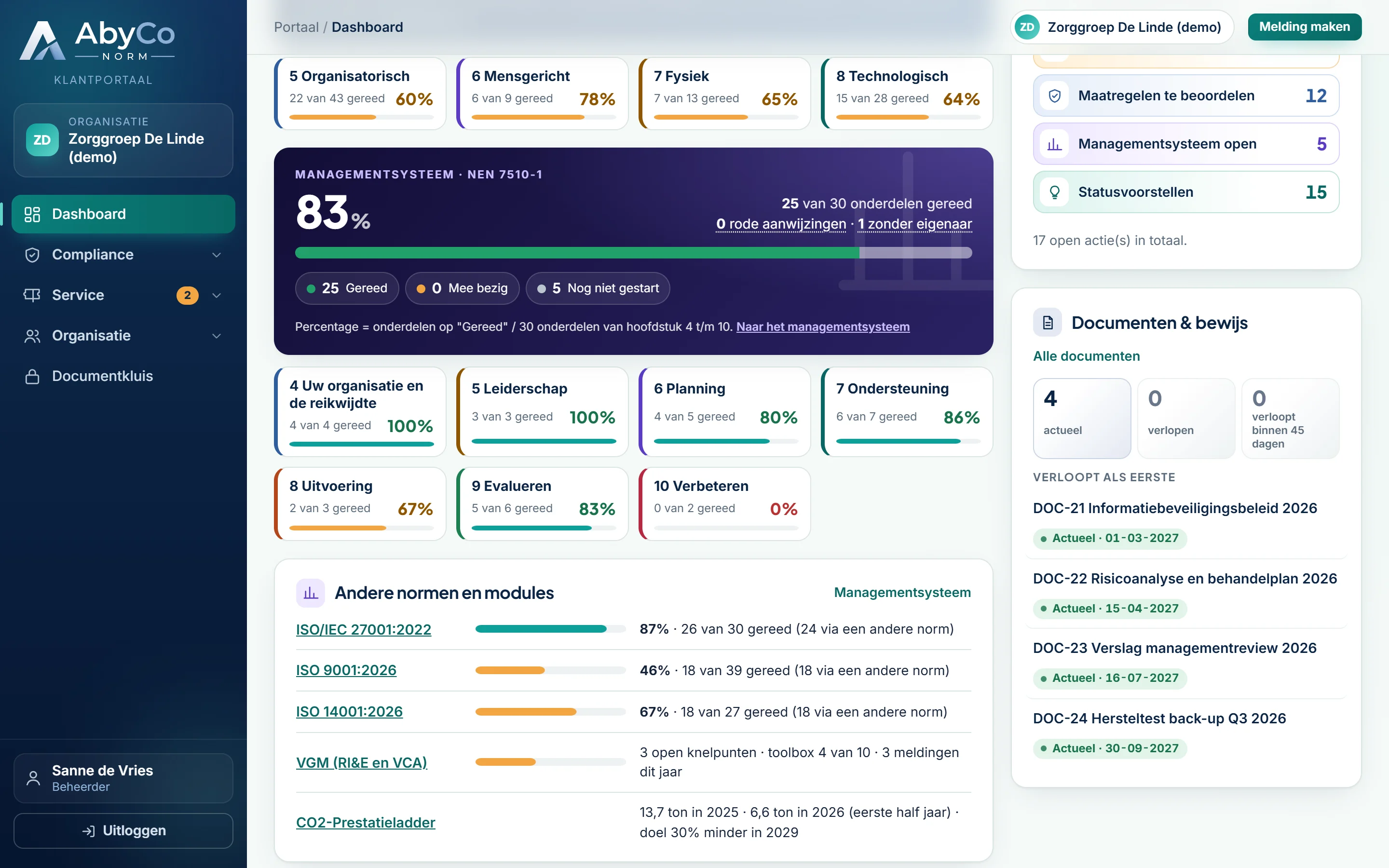
Task: Click the Documentkluis lock icon
Action: (32, 377)
